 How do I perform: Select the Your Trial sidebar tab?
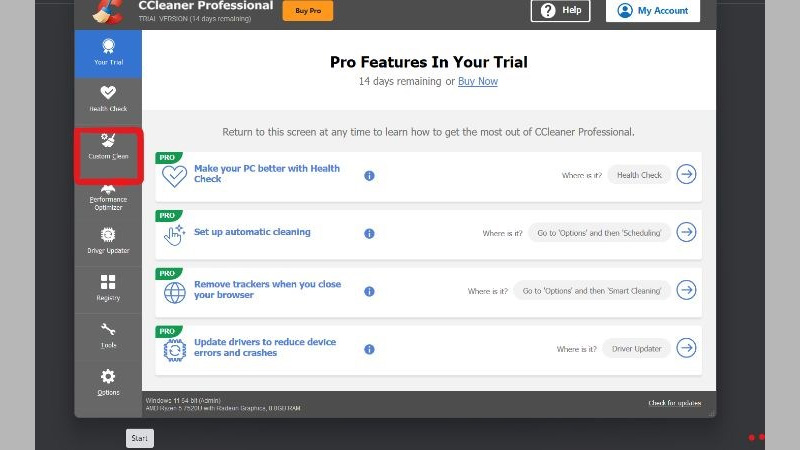pyautogui.click(x=108, y=53)
